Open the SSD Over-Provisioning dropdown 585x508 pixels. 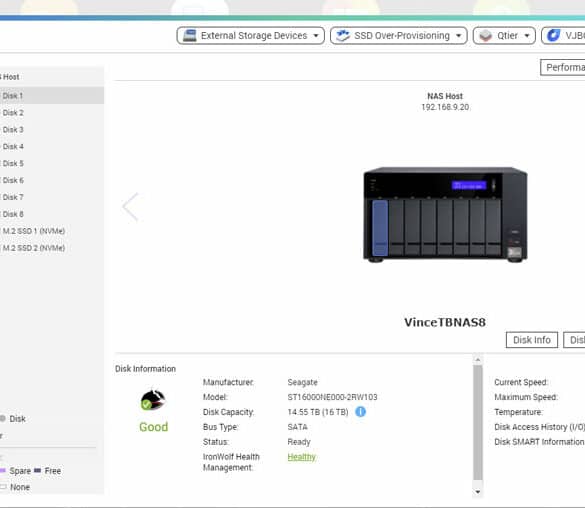tap(398, 35)
